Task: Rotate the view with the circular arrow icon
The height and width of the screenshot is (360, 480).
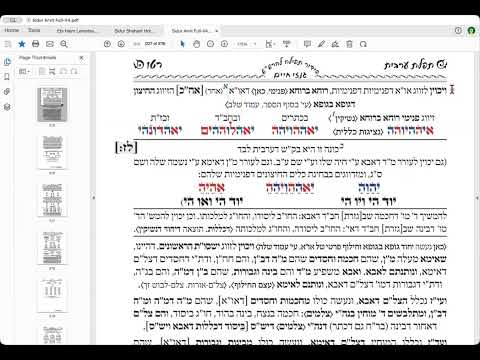Action: (x=363, y=44)
